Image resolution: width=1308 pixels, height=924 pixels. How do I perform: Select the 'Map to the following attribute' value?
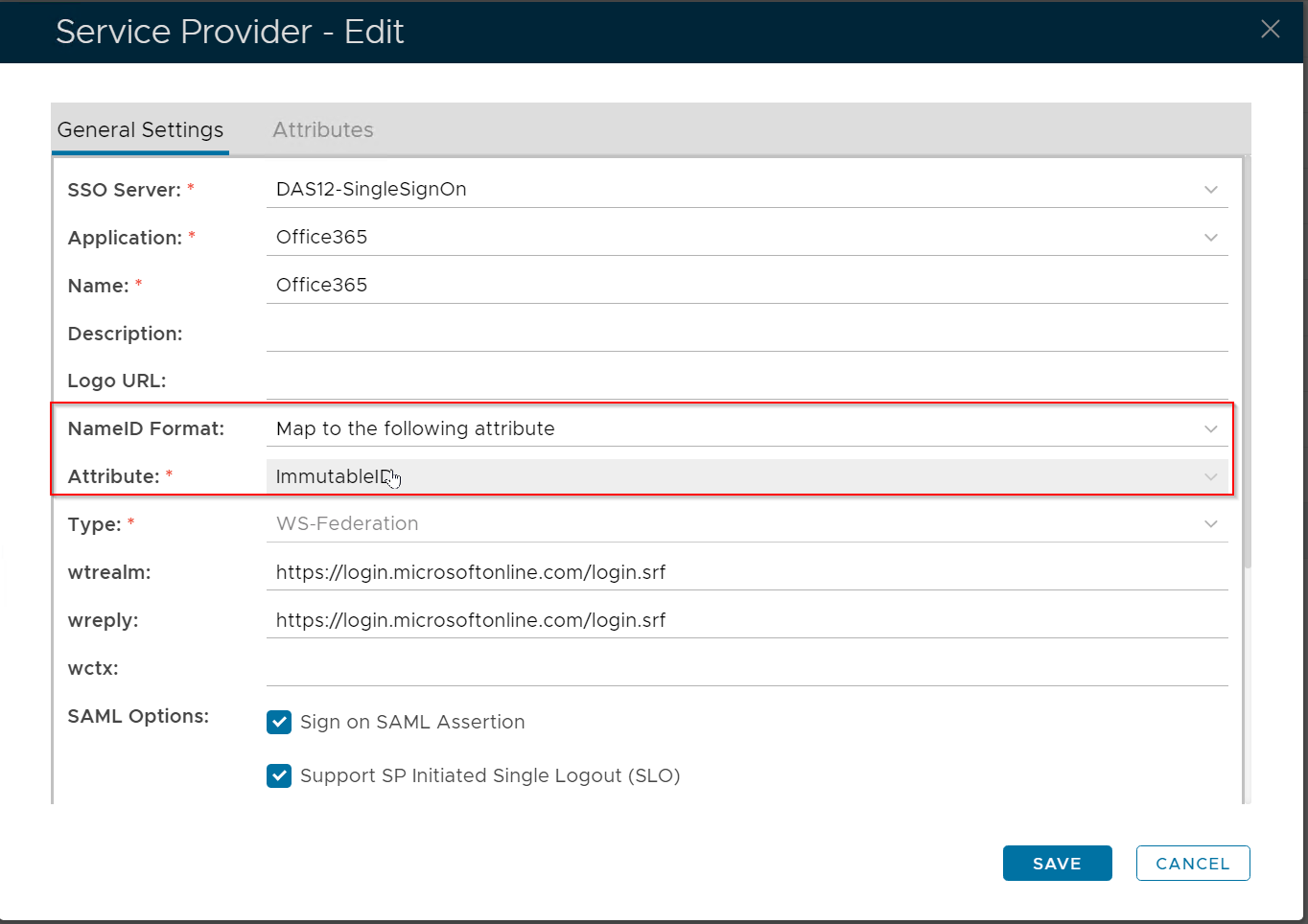click(415, 429)
